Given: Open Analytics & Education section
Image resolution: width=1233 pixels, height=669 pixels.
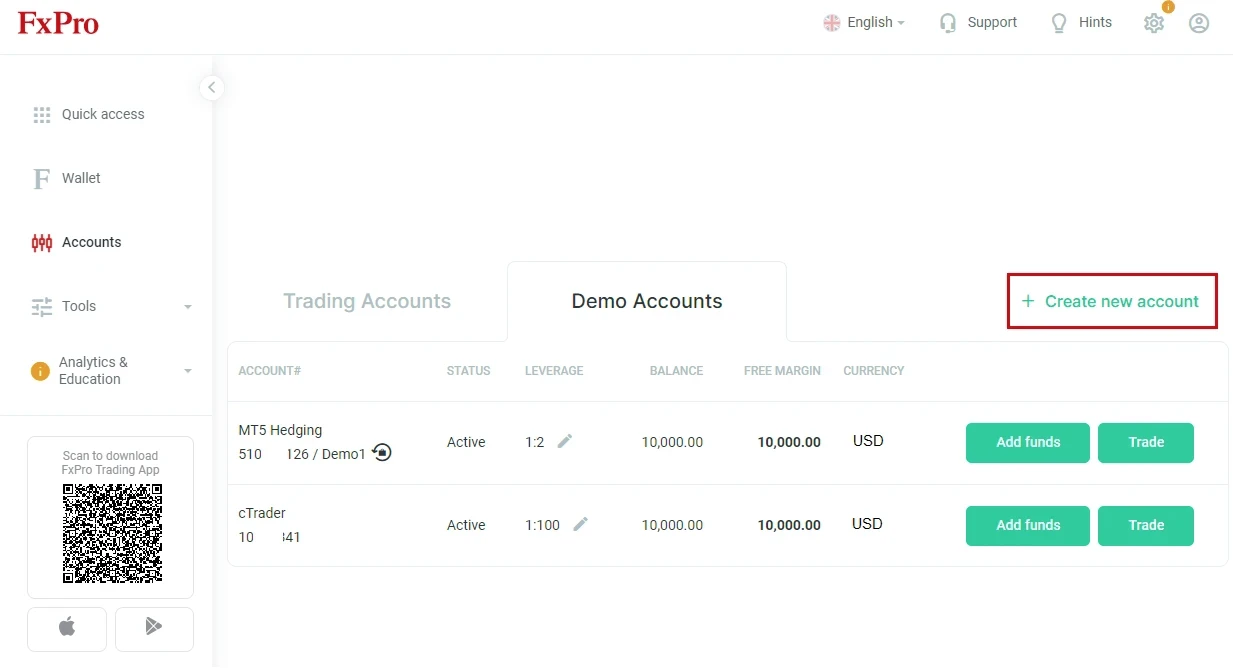Looking at the screenshot, I should pos(94,371).
